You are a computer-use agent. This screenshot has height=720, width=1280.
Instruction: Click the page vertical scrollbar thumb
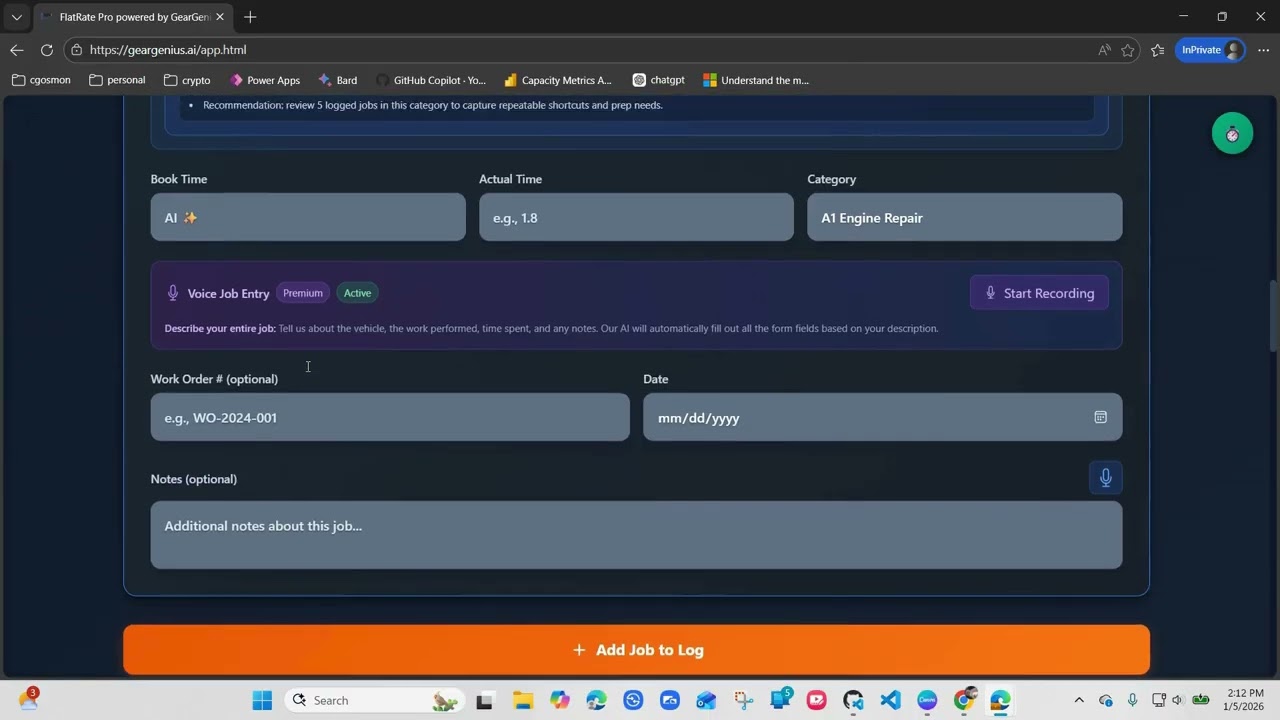(x=1273, y=316)
